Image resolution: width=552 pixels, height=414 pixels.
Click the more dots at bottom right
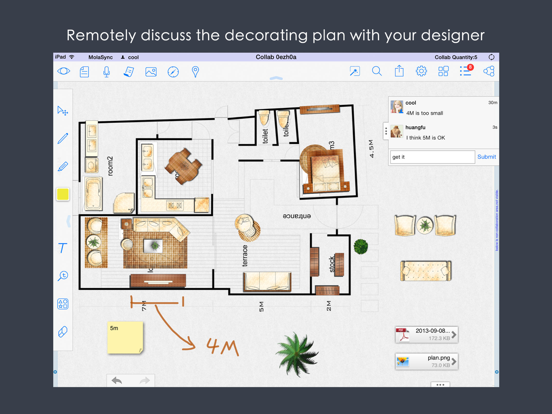click(x=440, y=384)
